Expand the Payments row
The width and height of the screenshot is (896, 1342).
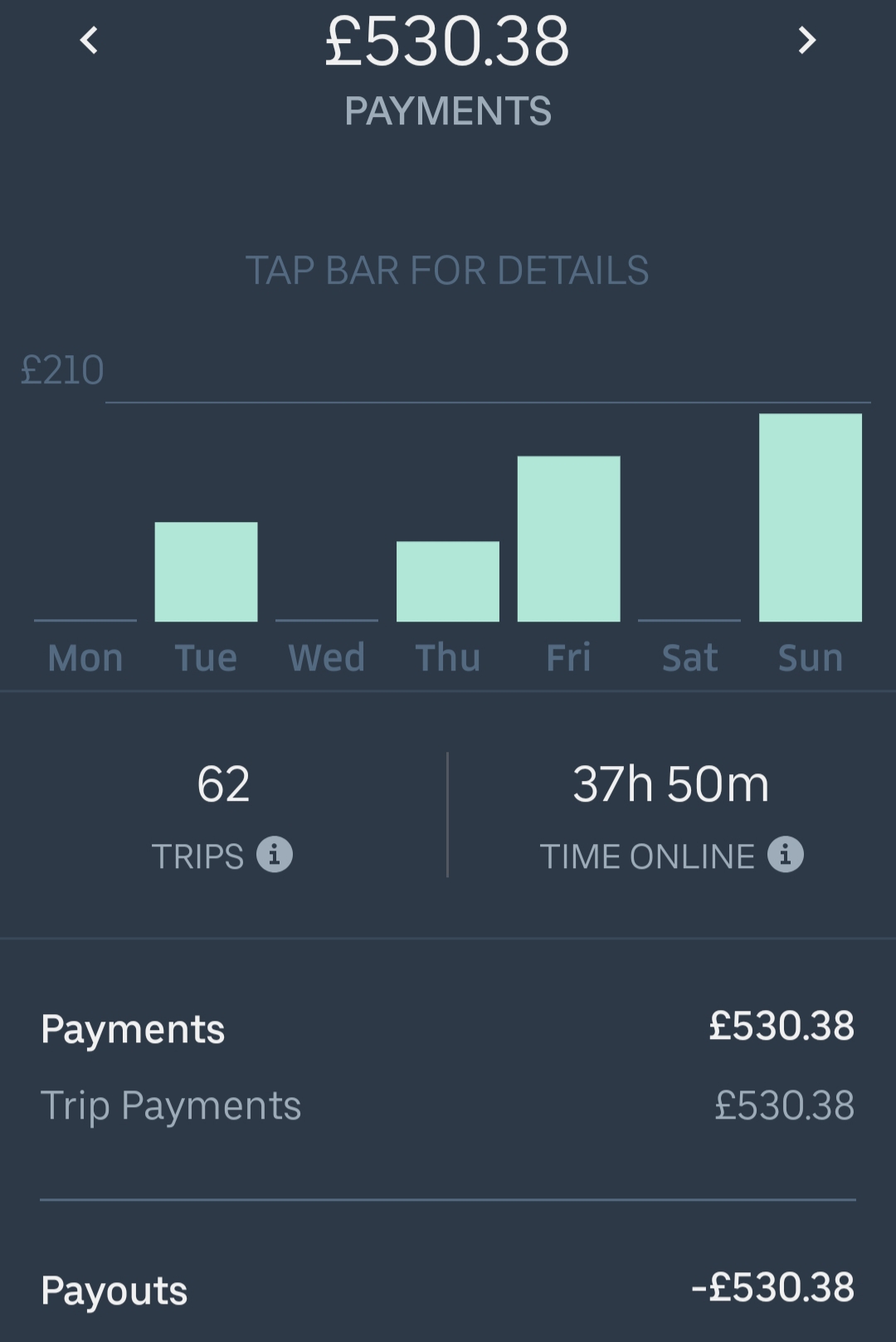coord(448,1028)
